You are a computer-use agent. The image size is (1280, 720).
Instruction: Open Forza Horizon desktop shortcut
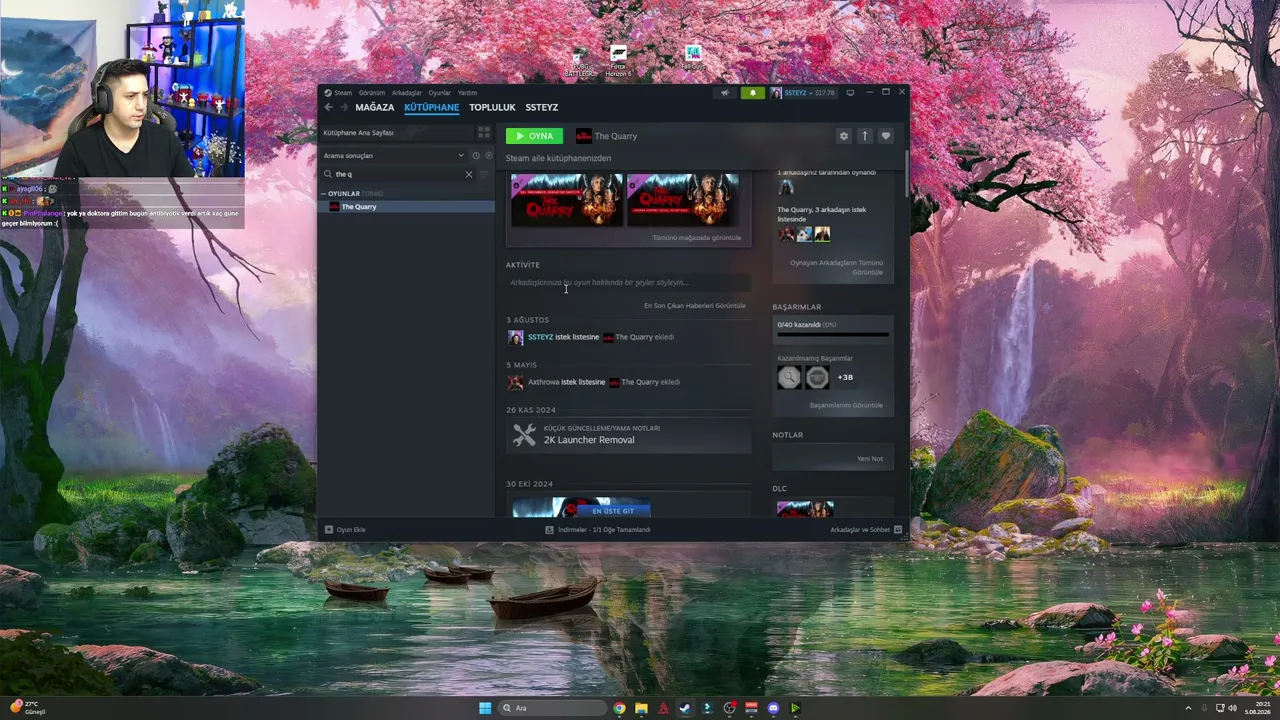pos(618,60)
